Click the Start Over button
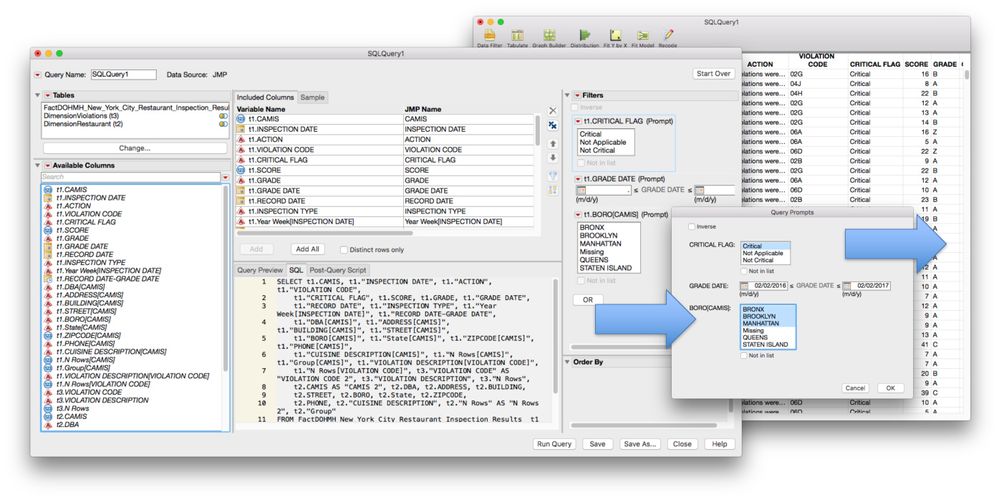The height and width of the screenshot is (500, 999). click(714, 74)
